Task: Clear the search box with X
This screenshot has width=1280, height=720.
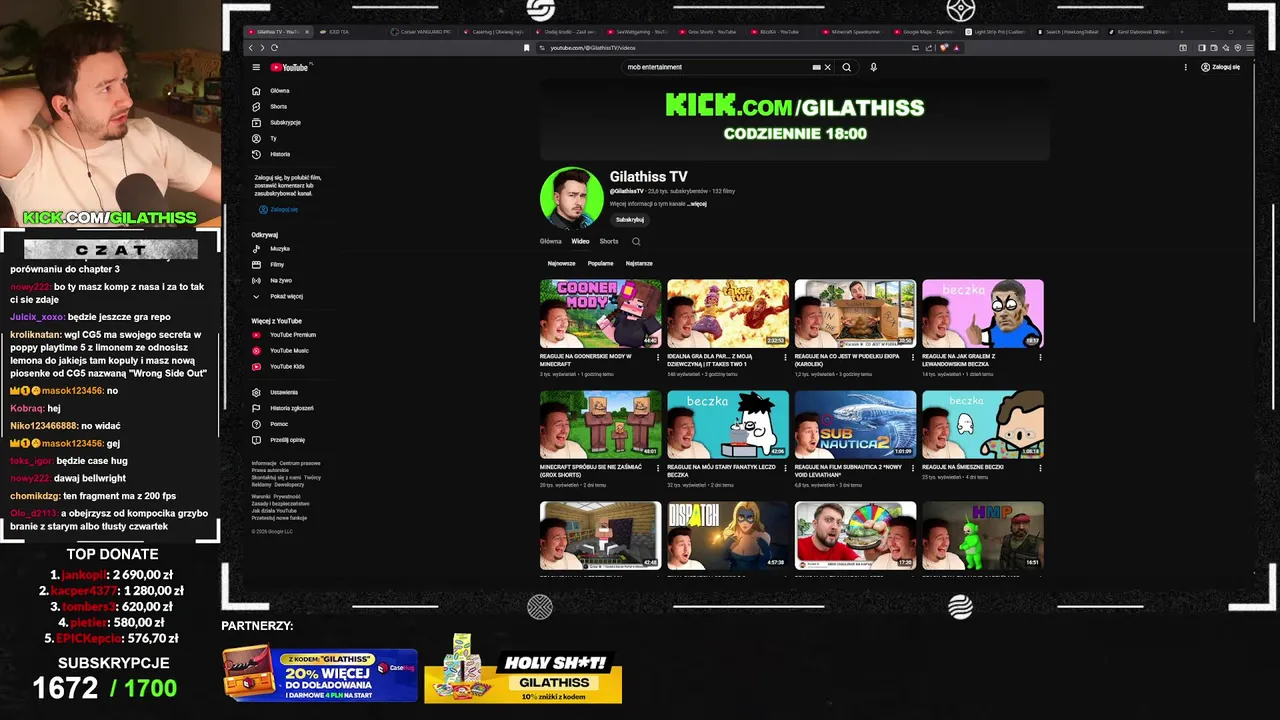Action: coord(827,67)
